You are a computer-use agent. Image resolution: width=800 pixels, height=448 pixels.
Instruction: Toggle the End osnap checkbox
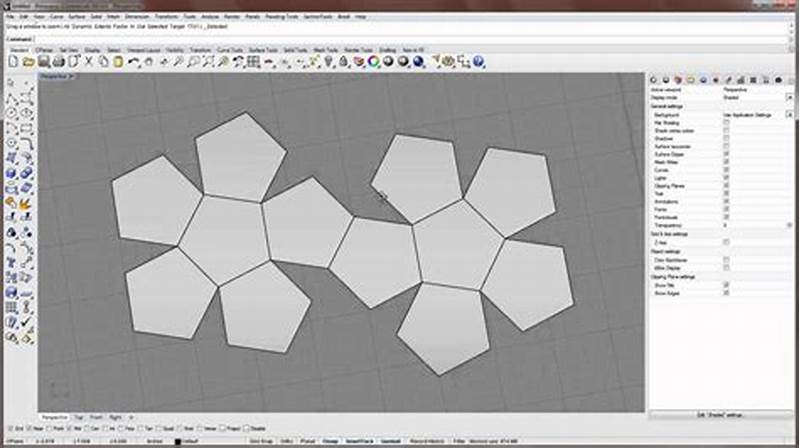coord(11,429)
